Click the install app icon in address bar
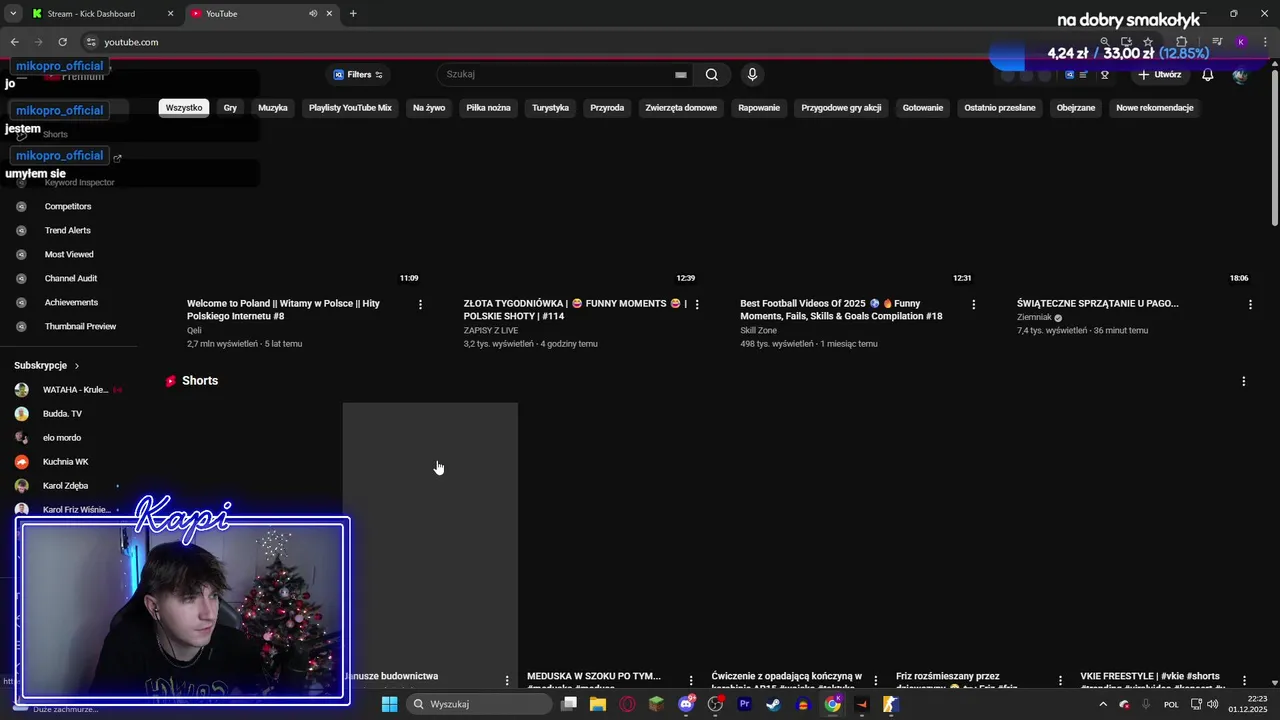The width and height of the screenshot is (1280, 720). tap(1126, 42)
